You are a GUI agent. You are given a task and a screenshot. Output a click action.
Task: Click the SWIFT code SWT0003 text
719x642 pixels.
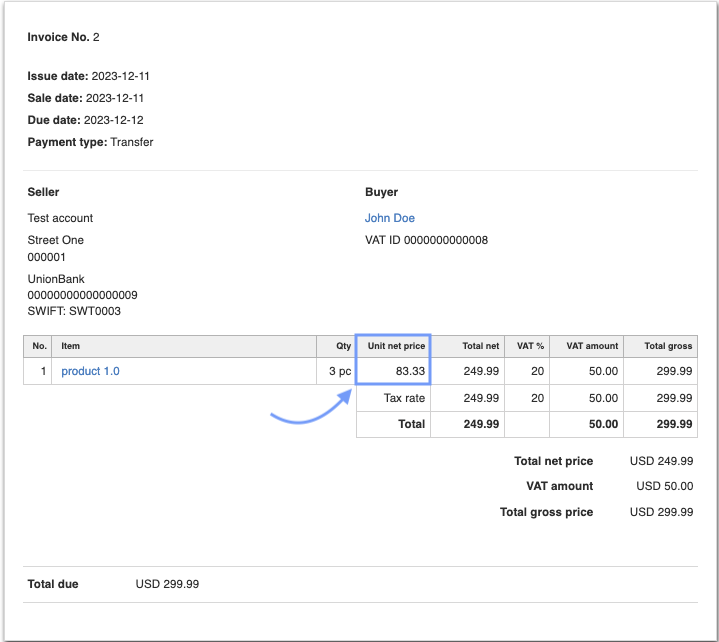click(x=75, y=311)
